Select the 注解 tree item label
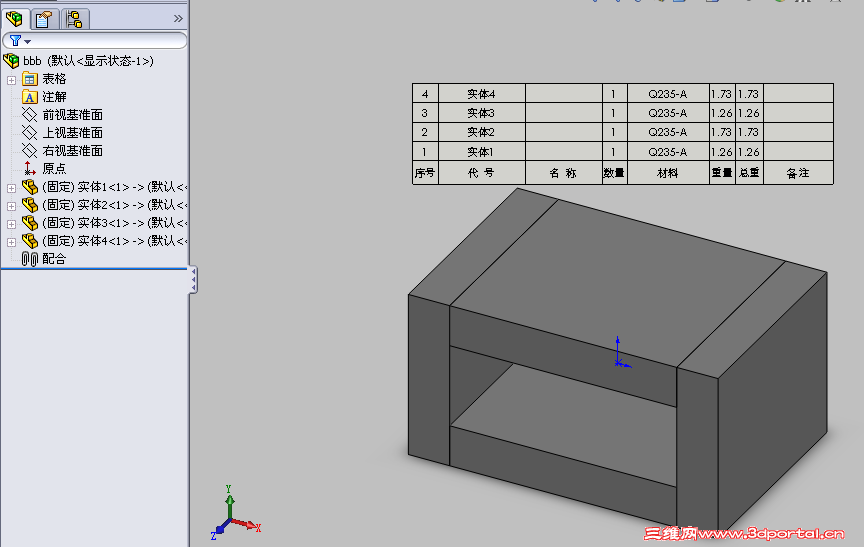Screen dimensions: 864x547 [x=54, y=97]
